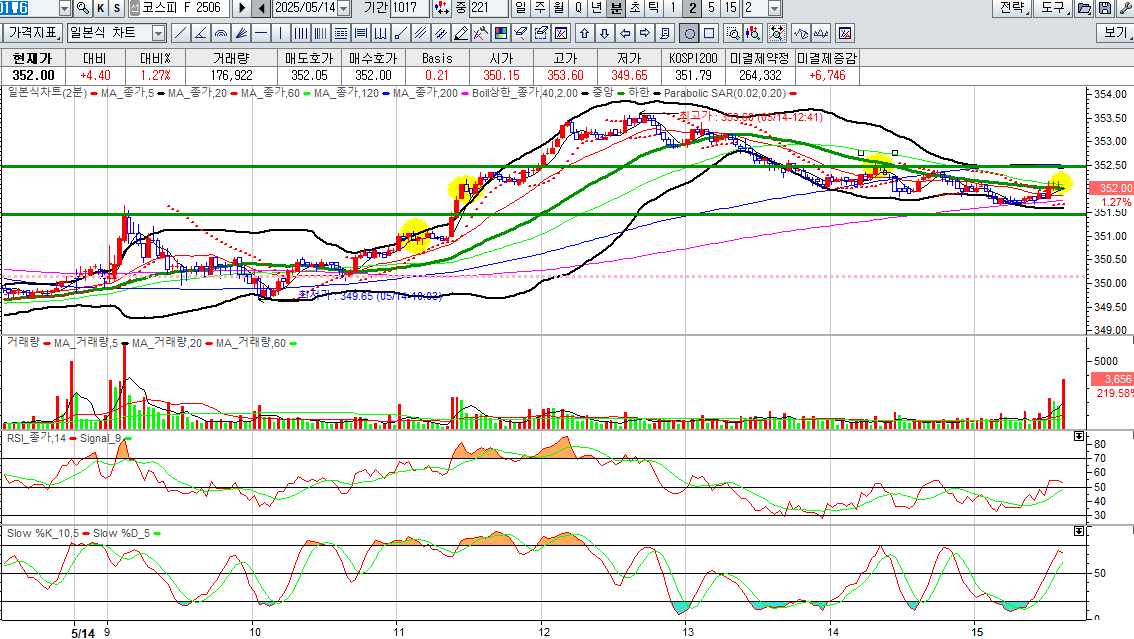Open the 도구 tools menu
This screenshot has height=639, width=1134.
[1052, 8]
